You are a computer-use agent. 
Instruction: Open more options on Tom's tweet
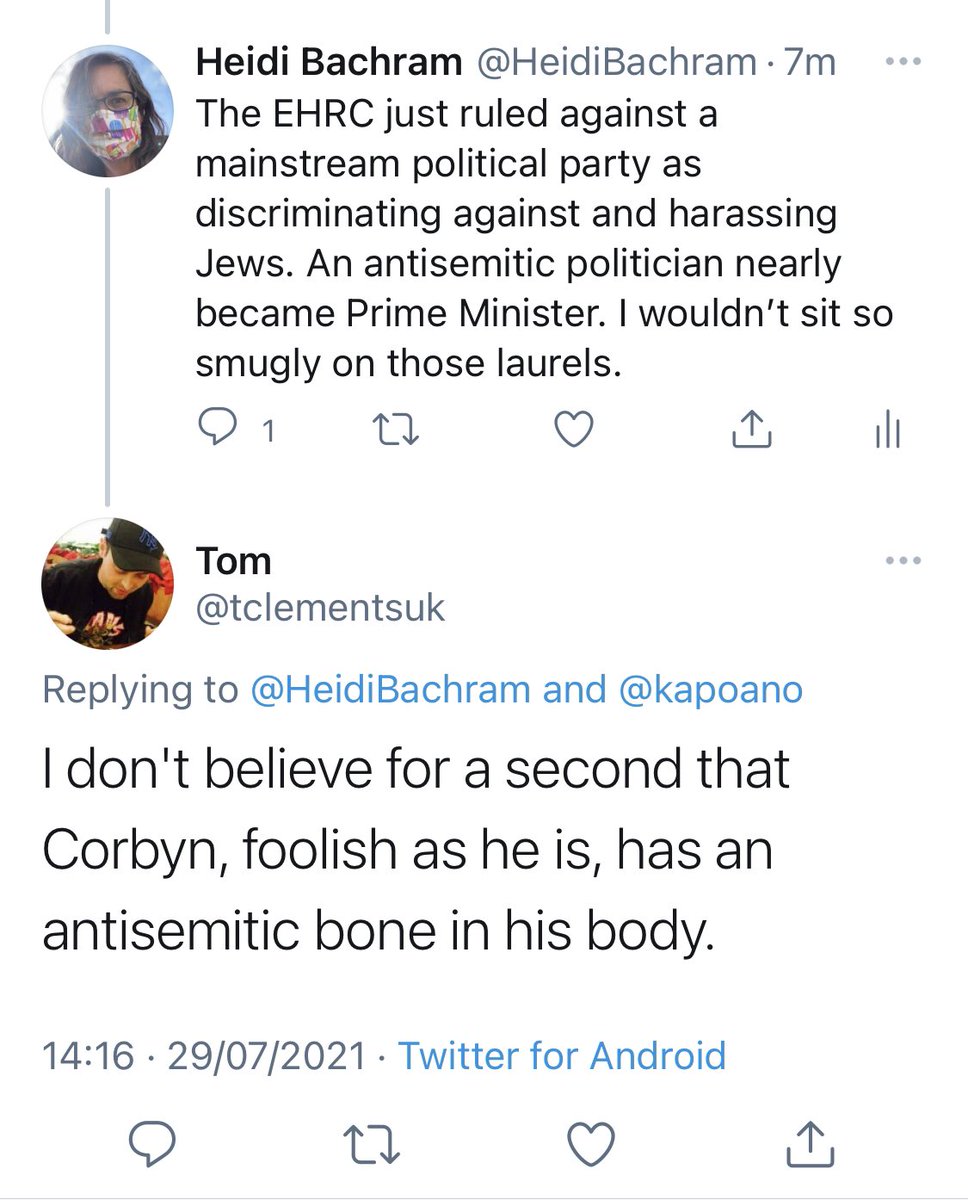903,561
